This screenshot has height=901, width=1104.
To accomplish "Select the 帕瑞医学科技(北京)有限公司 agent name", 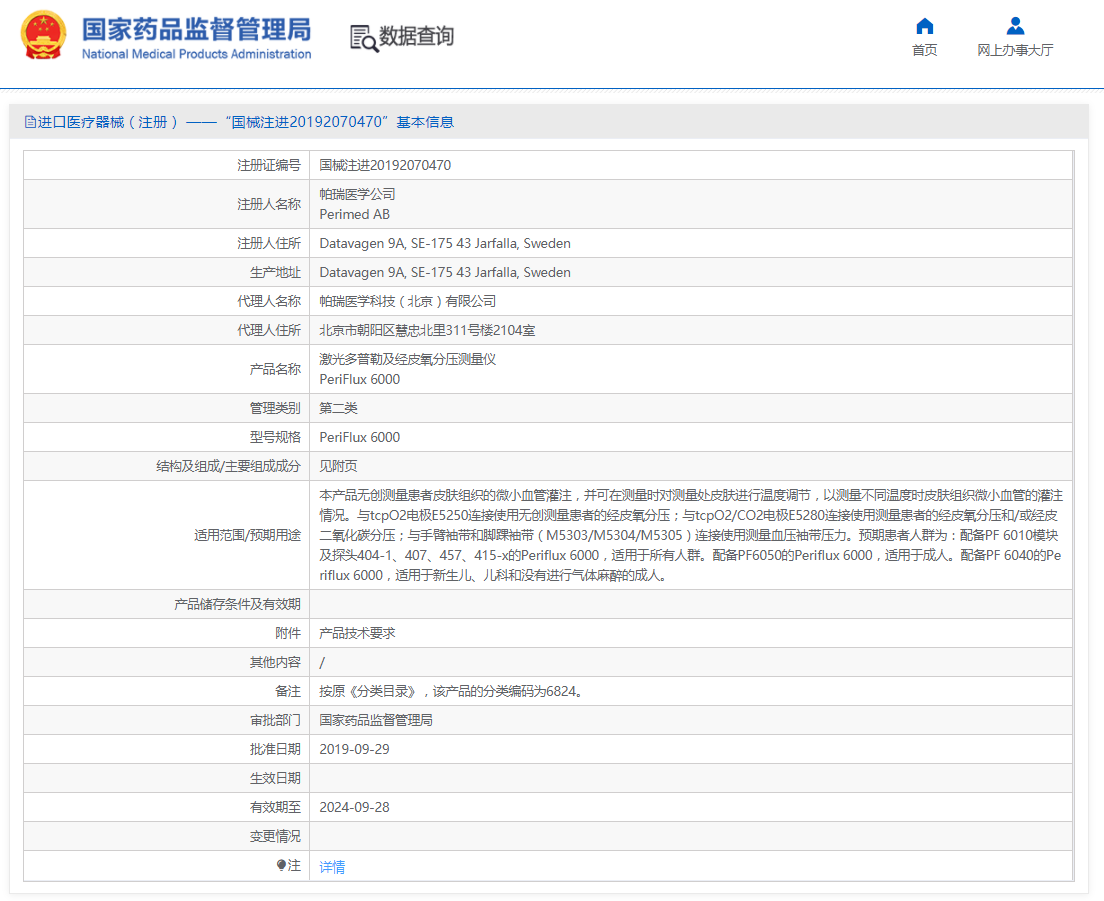I will (408, 301).
